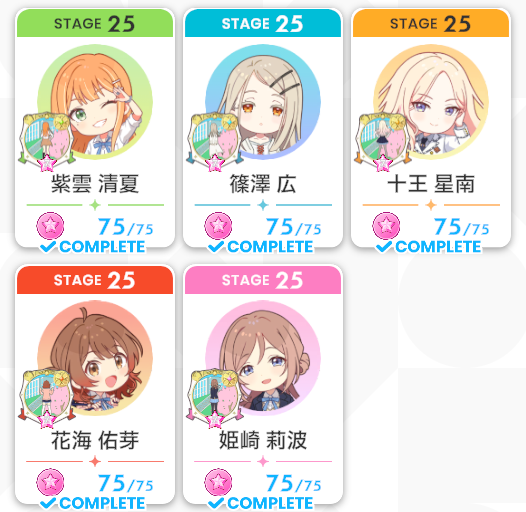Click the pink star medal under 篠澤 広
The image size is (526, 512).
pos(218,226)
